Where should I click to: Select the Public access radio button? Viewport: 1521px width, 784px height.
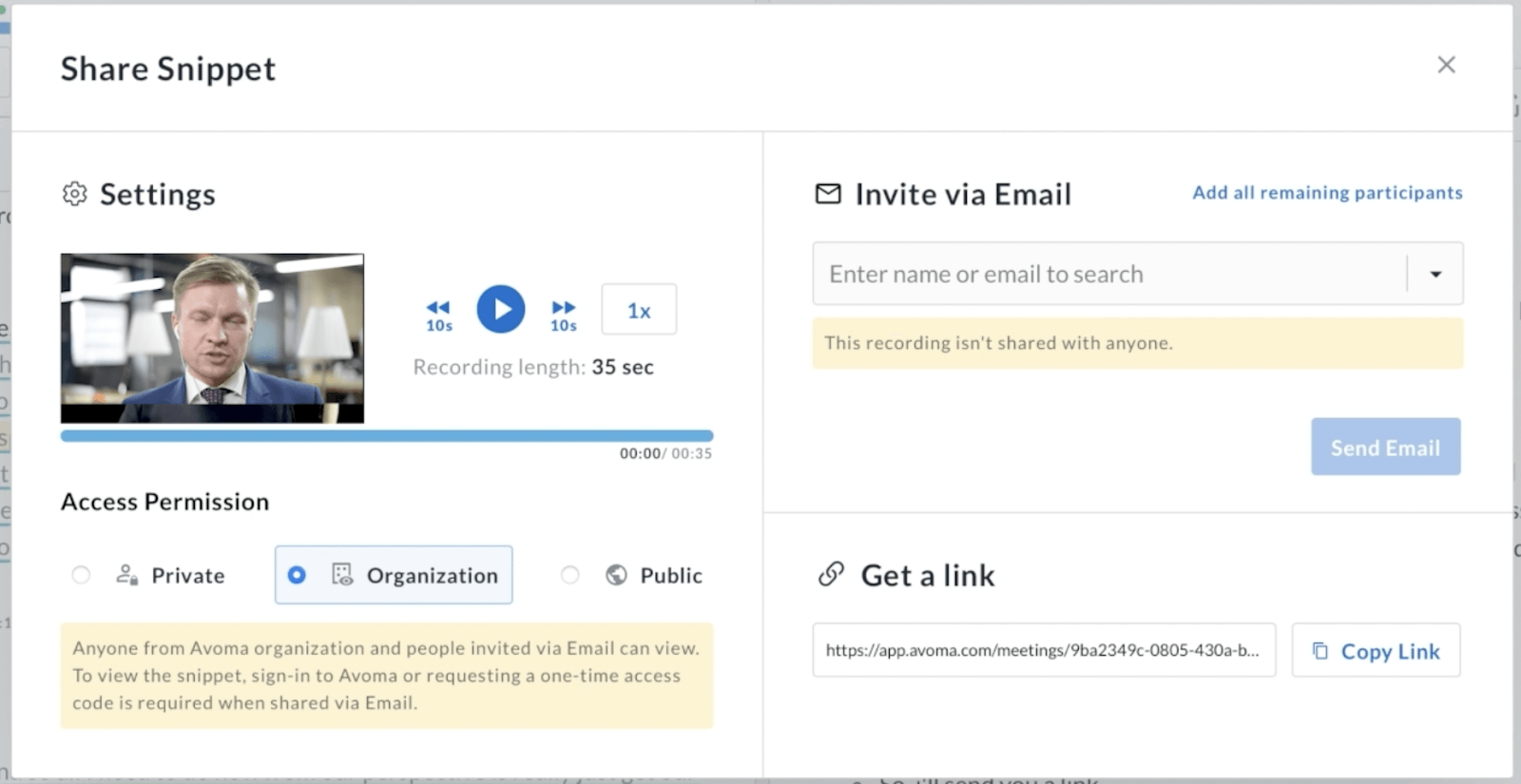coord(569,575)
